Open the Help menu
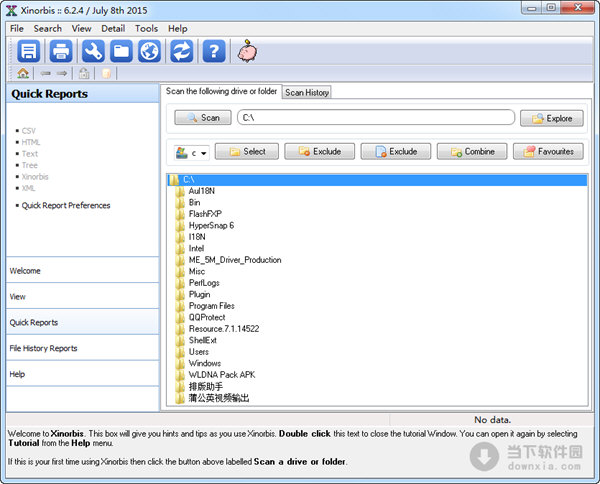Screen dimensions: 600x484 coord(178,29)
